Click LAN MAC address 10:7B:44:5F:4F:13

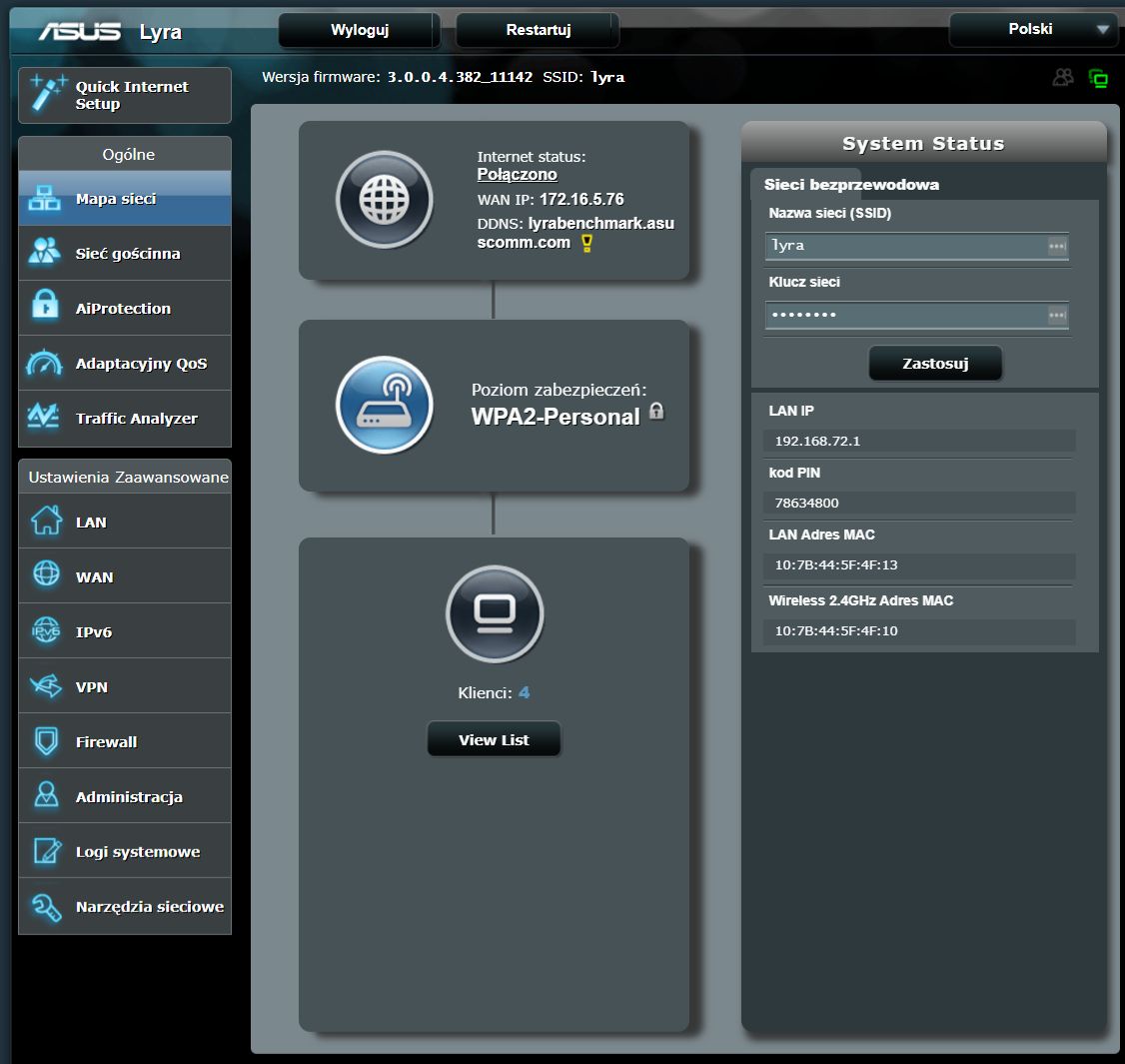(x=836, y=564)
